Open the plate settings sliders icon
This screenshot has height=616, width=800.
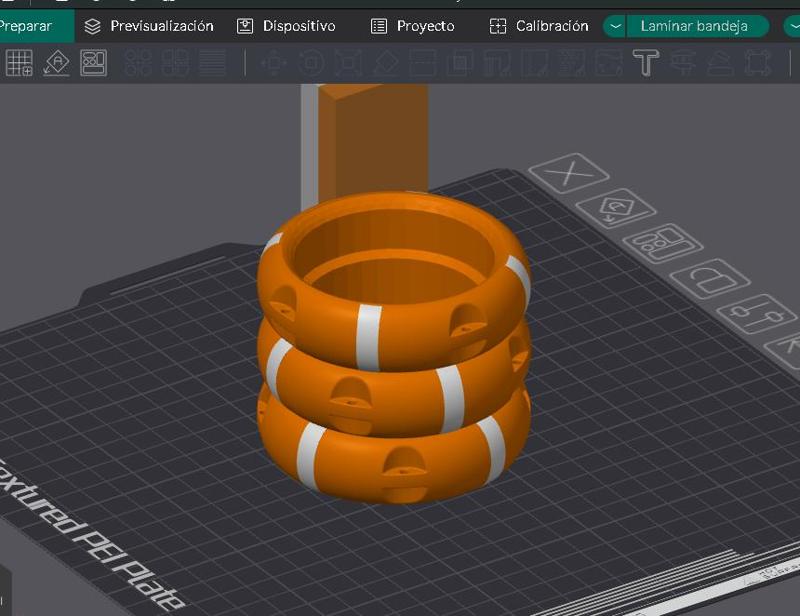pyautogui.click(x=757, y=314)
